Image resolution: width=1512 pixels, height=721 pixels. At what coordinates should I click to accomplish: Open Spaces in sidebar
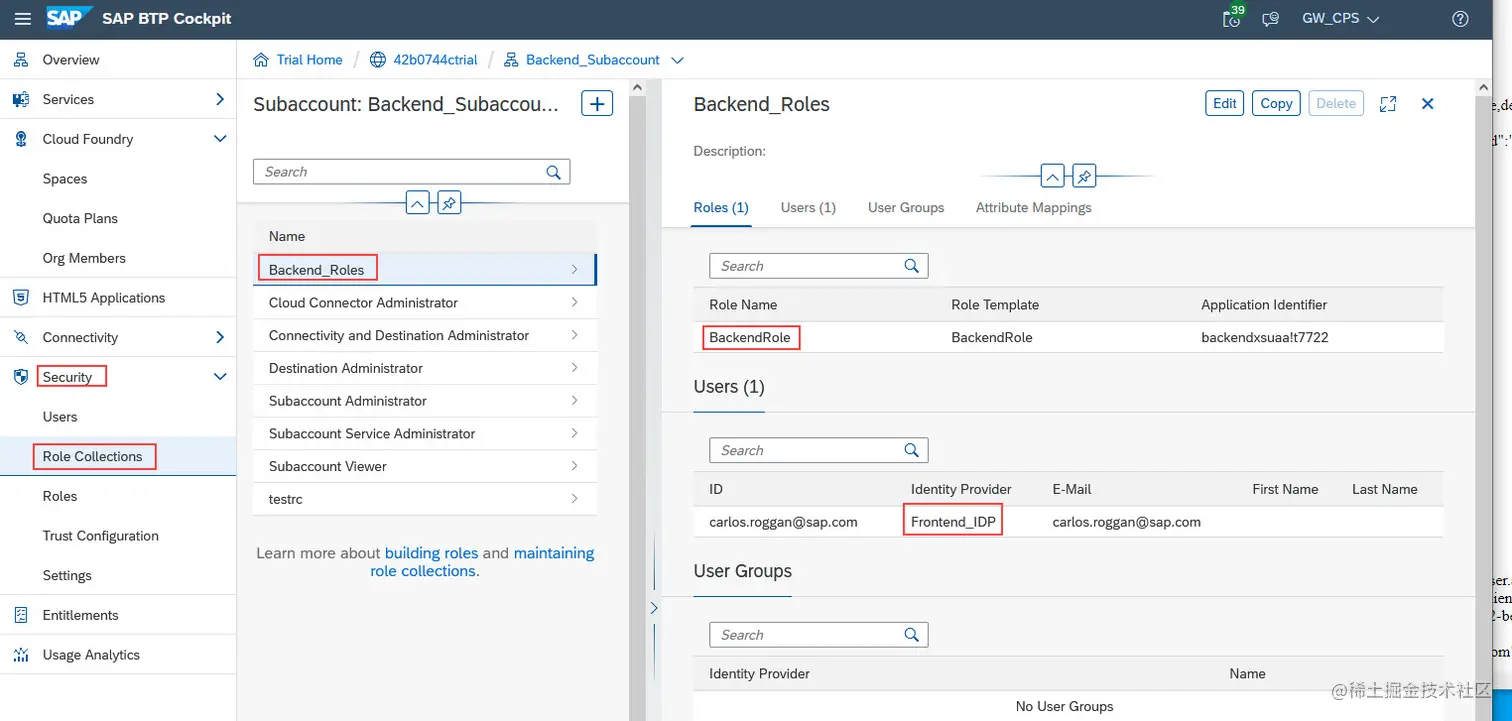pyautogui.click(x=118, y=179)
